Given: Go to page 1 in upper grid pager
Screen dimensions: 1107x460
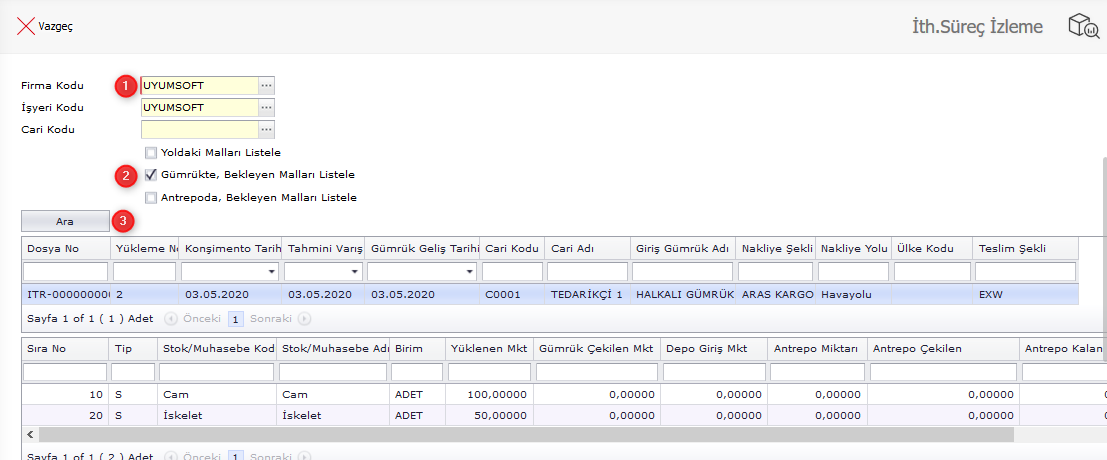Looking at the screenshot, I should tap(237, 319).
